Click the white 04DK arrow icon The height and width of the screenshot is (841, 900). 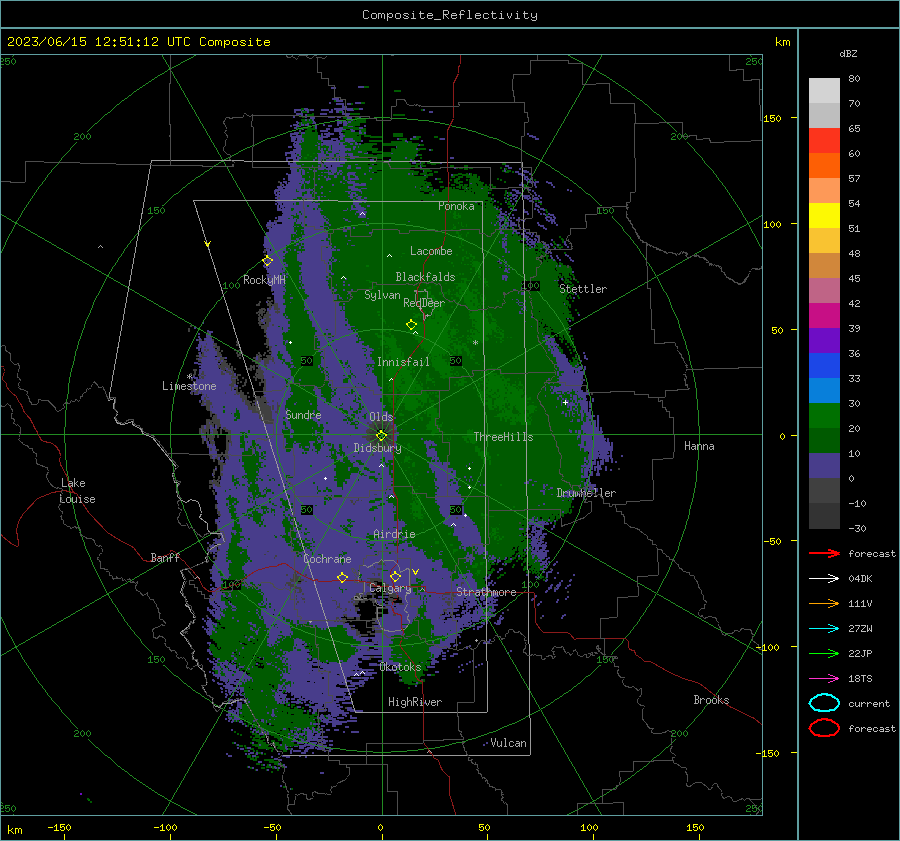click(x=824, y=578)
